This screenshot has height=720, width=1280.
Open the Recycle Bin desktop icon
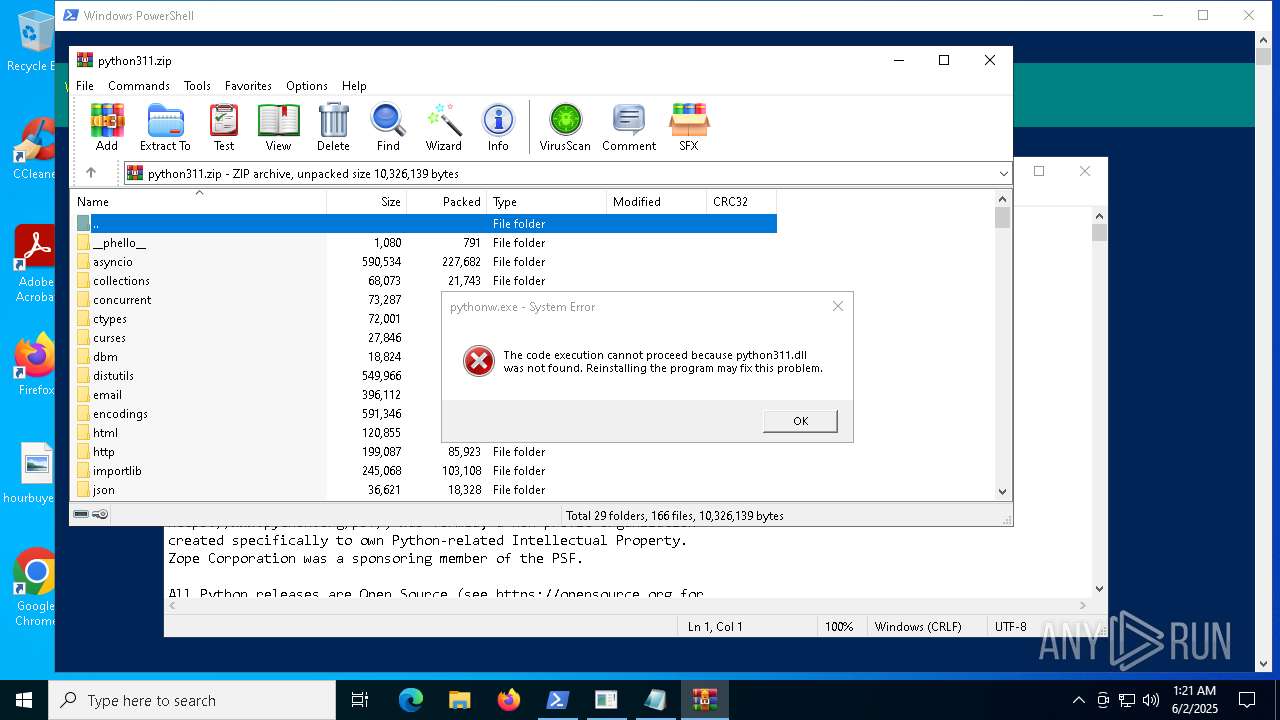point(34,41)
